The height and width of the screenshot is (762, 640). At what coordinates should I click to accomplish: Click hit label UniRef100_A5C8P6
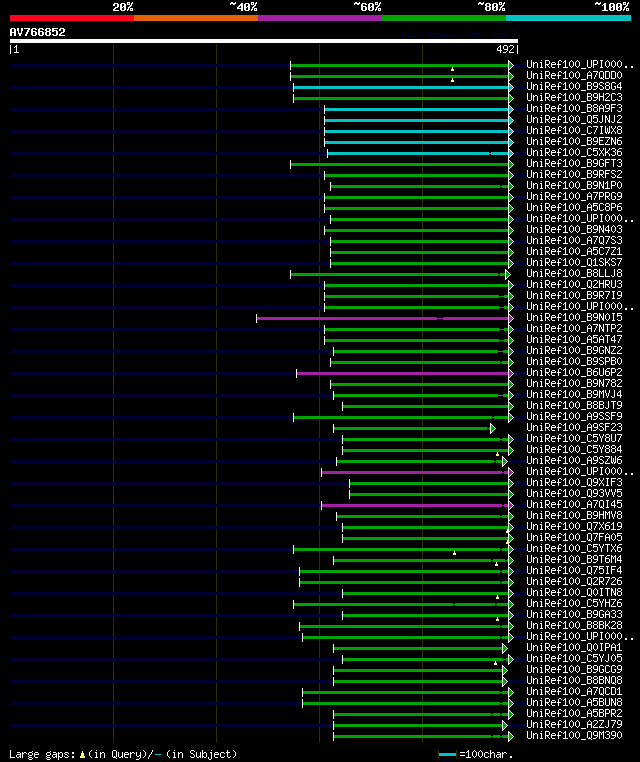click(x=574, y=208)
